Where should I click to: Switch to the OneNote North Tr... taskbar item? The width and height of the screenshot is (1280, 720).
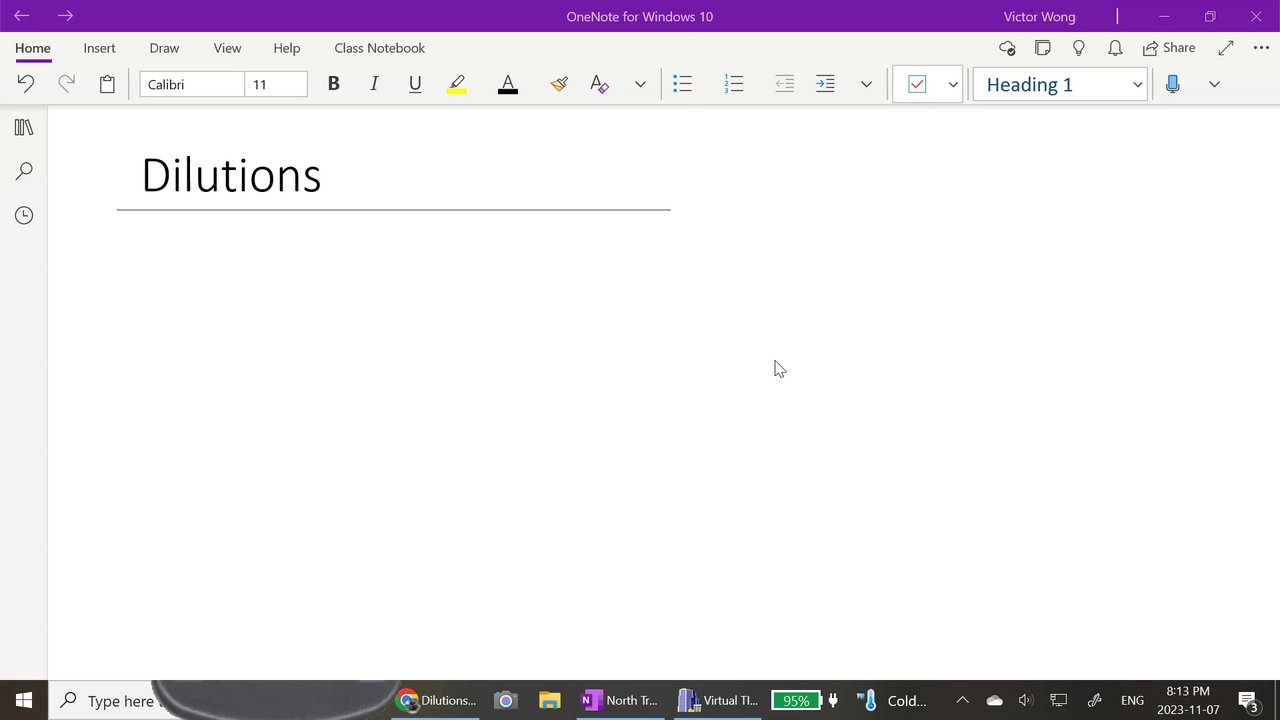pos(620,700)
